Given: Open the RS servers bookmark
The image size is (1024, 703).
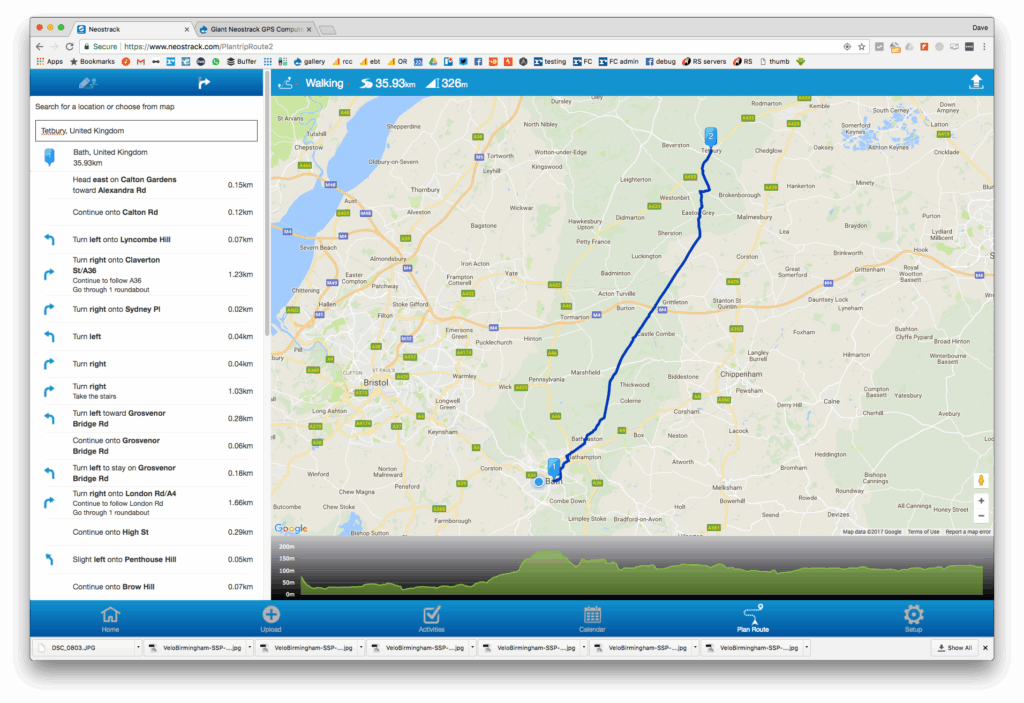Looking at the screenshot, I should point(704,61).
